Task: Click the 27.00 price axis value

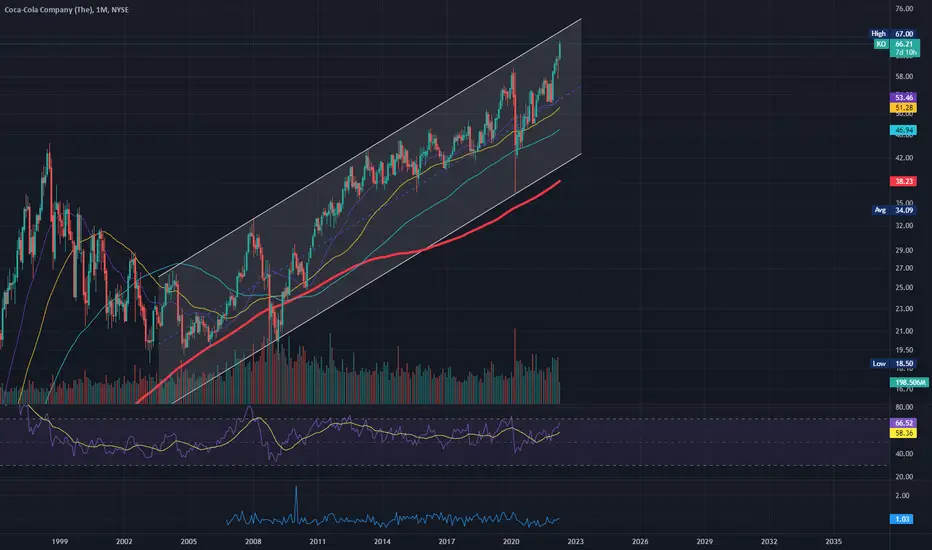Action: (x=904, y=269)
